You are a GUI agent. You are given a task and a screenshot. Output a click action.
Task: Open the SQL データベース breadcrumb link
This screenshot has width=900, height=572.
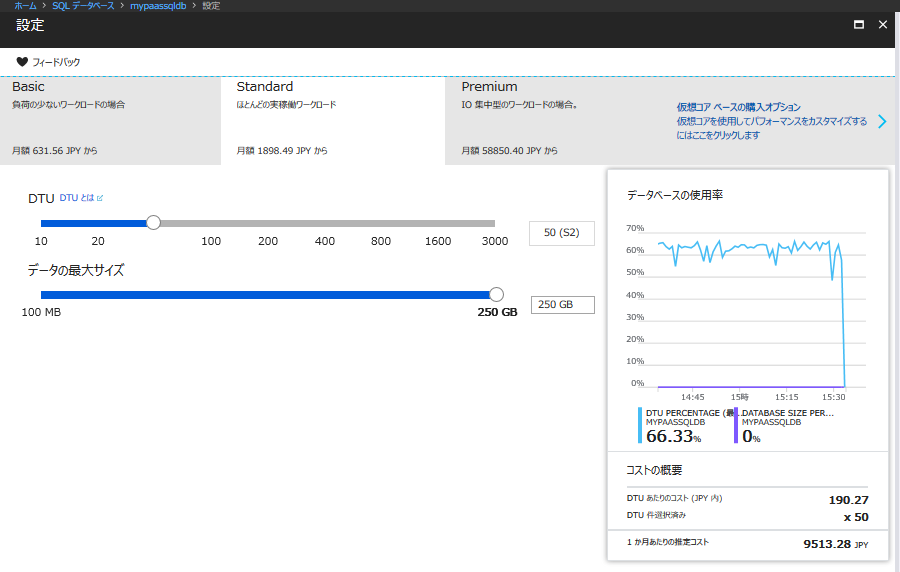(84, 6)
